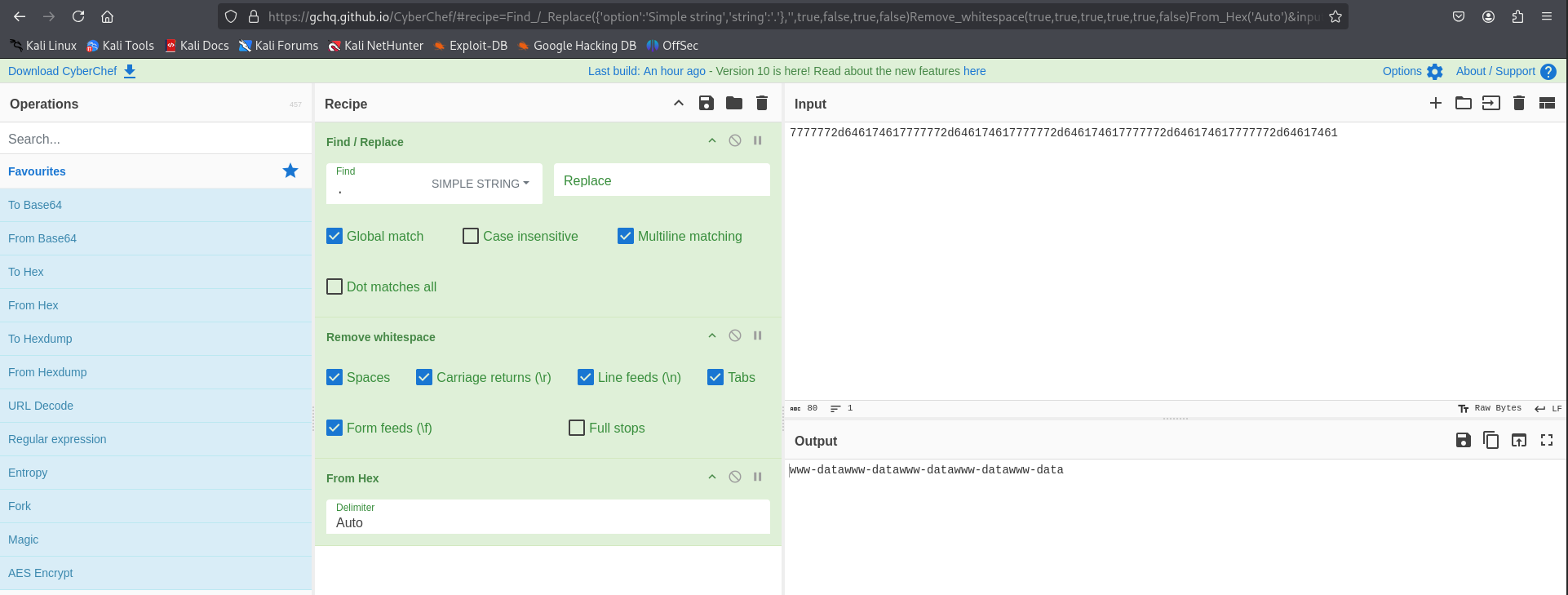
Task: Maximise the output pane
Action: (x=1547, y=440)
